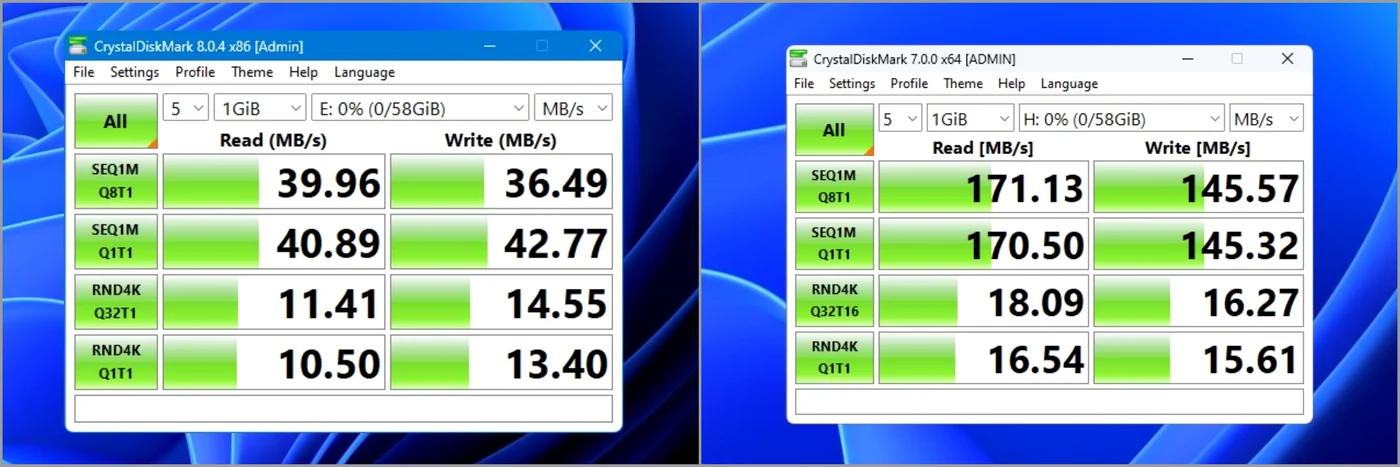Screen dimensions: 1400x467
Task: Click read result 11.41
Action: point(274,301)
